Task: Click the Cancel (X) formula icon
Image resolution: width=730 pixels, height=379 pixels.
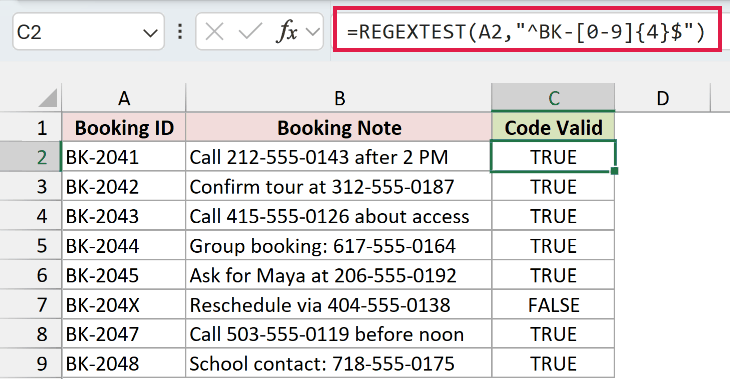Action: [x=214, y=32]
